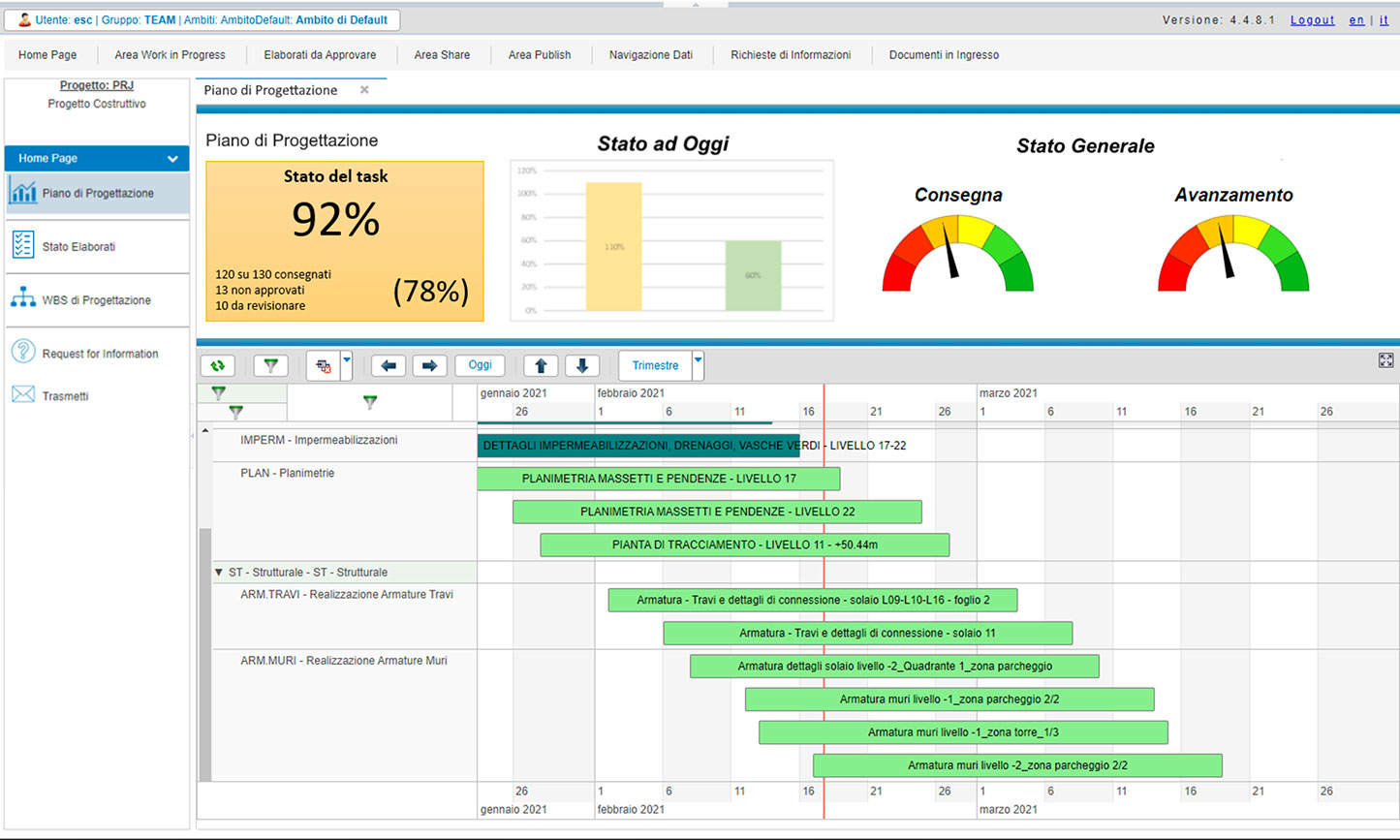Click the Stato Elaborati sidebar label

78,247
